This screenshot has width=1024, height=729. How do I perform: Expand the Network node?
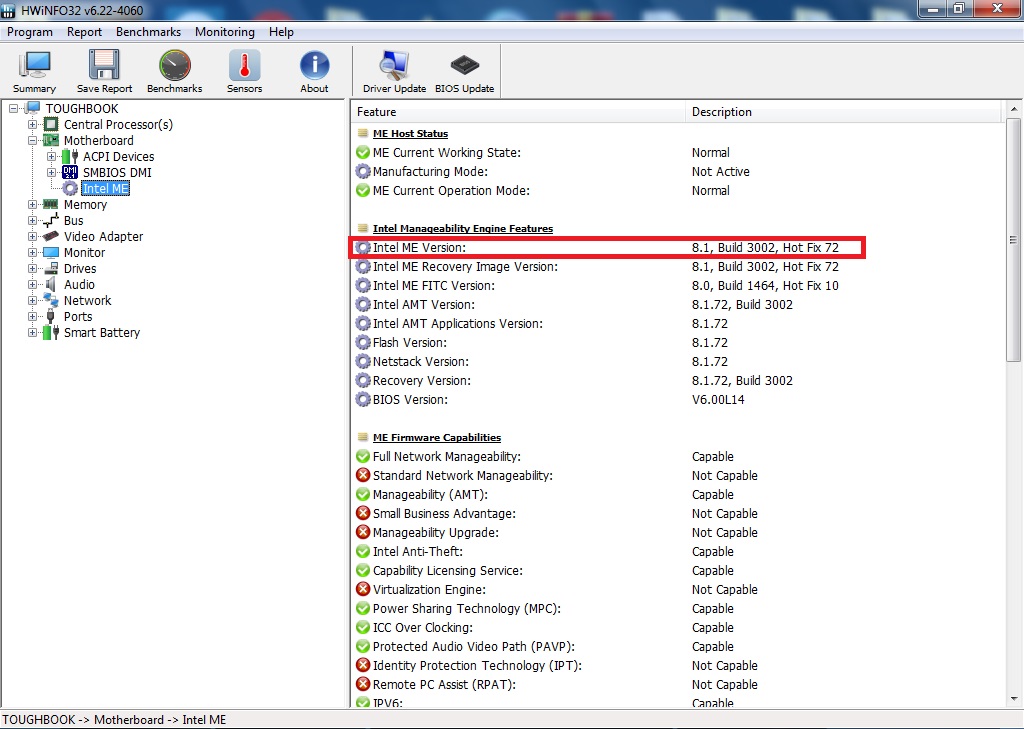(x=32, y=300)
